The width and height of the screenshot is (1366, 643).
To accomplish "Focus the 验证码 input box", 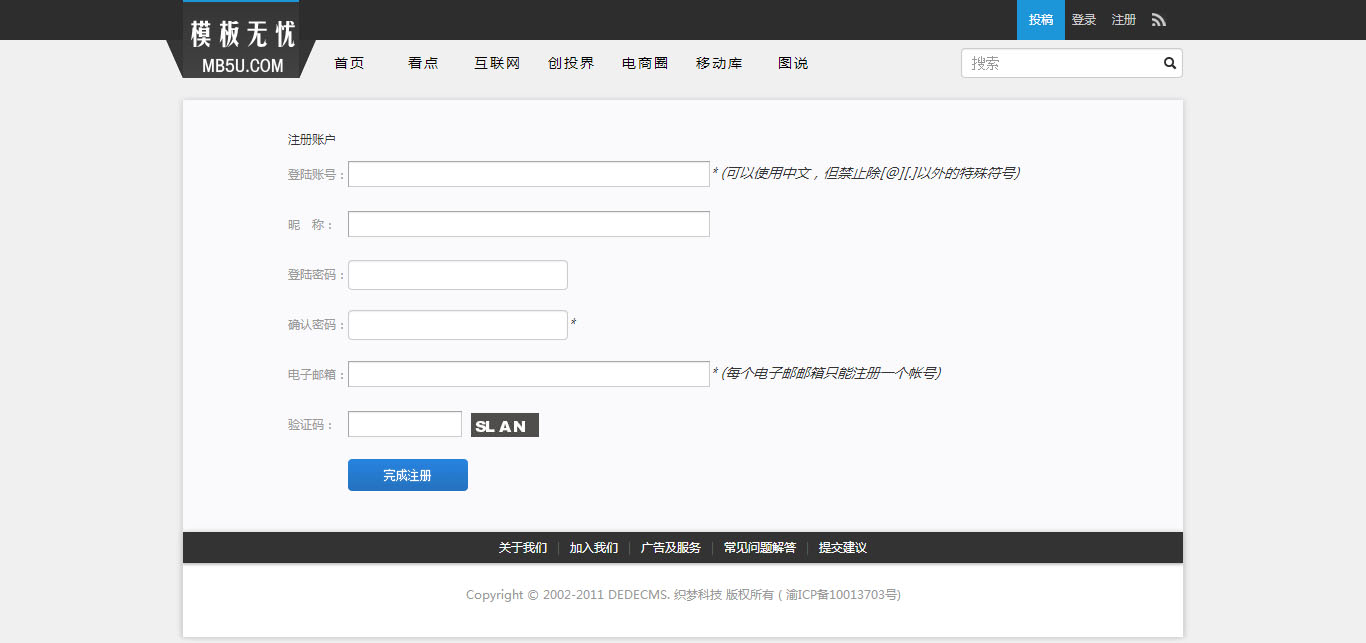I will click(x=404, y=424).
